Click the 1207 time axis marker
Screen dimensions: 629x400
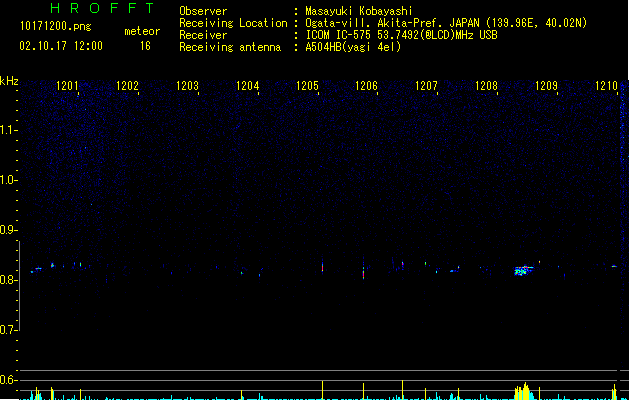click(426, 86)
